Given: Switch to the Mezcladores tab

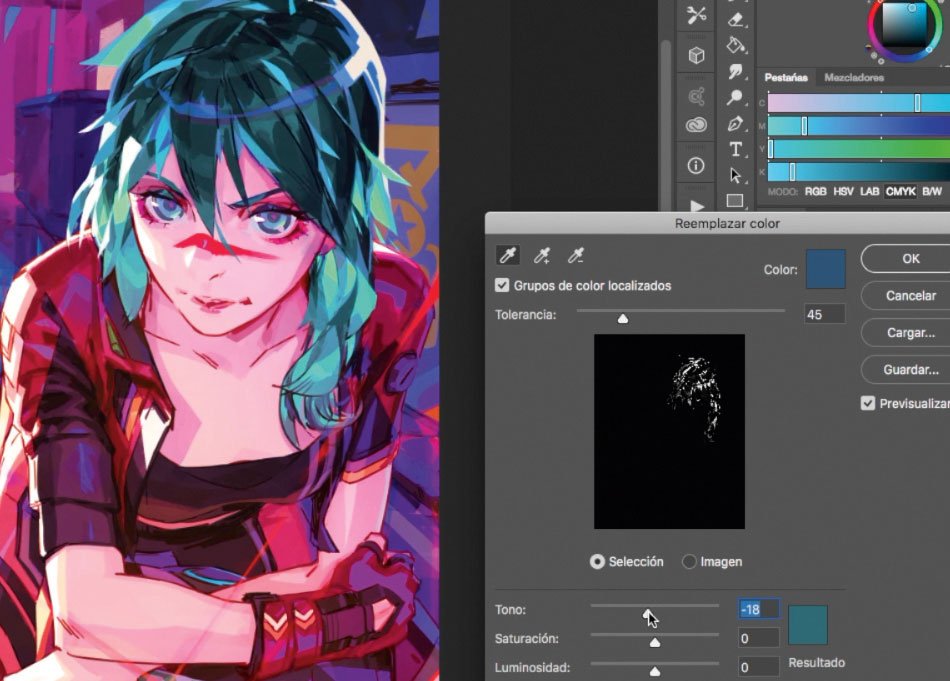Looking at the screenshot, I should pyautogui.click(x=854, y=78).
